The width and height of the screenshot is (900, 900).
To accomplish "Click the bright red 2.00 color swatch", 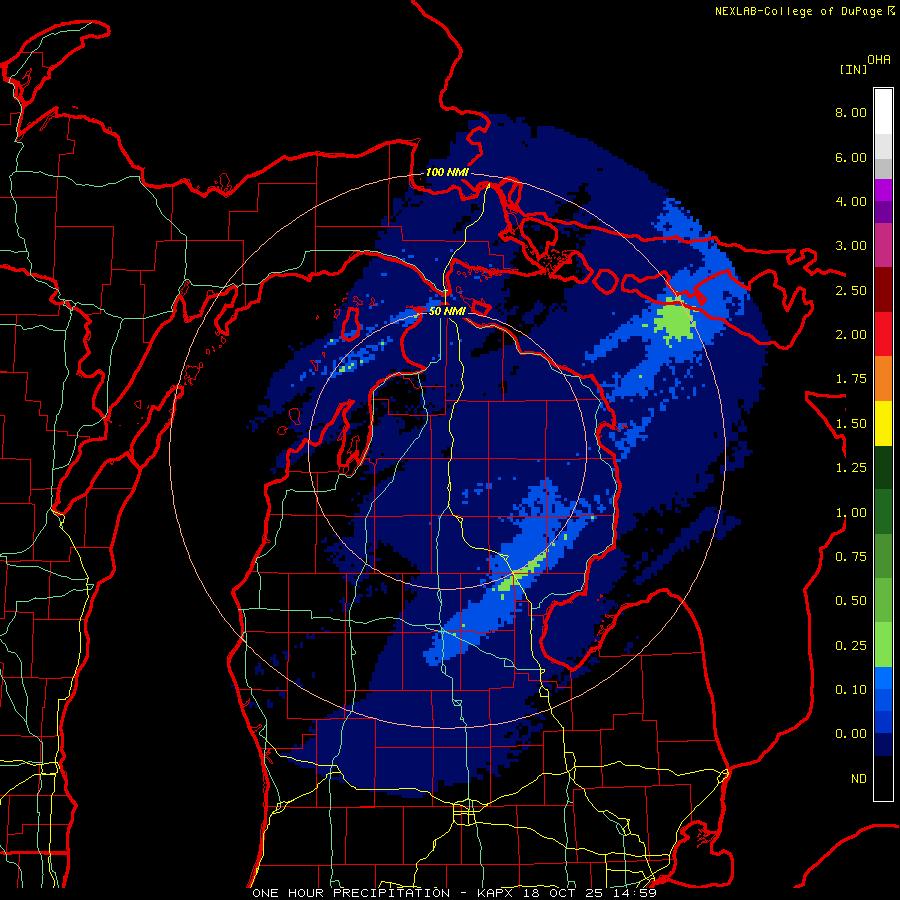I will (x=883, y=334).
